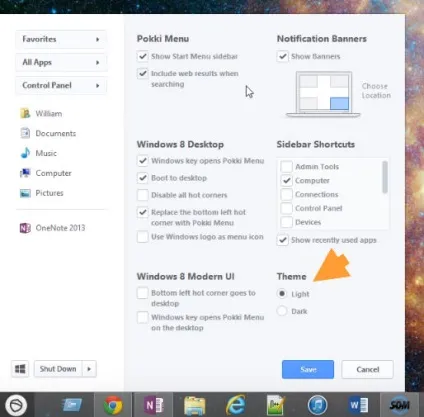Open iTunes from the taskbar
This screenshot has height=417, width=424.
(317, 405)
